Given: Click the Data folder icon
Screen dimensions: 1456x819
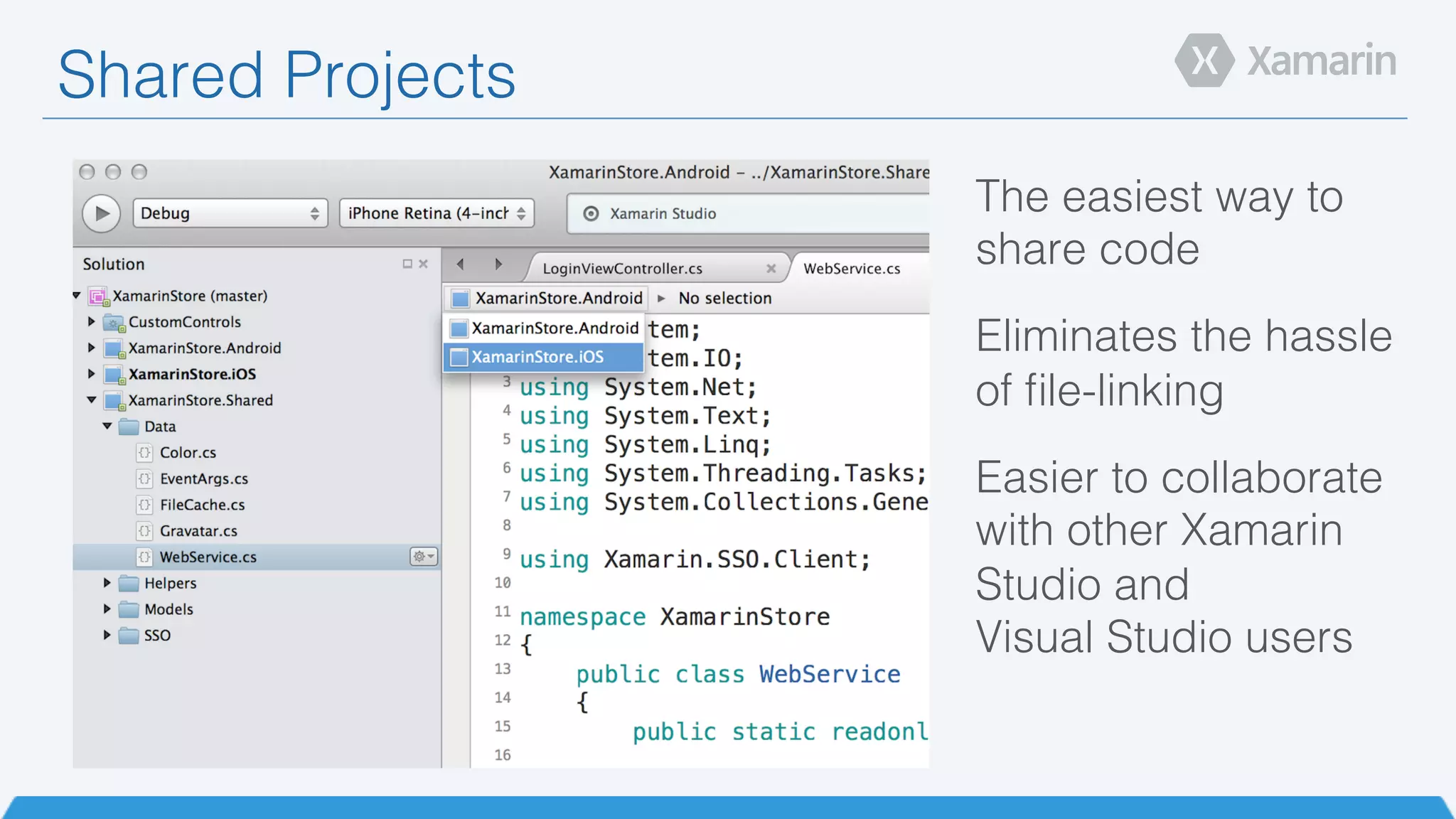Looking at the screenshot, I should (x=129, y=427).
